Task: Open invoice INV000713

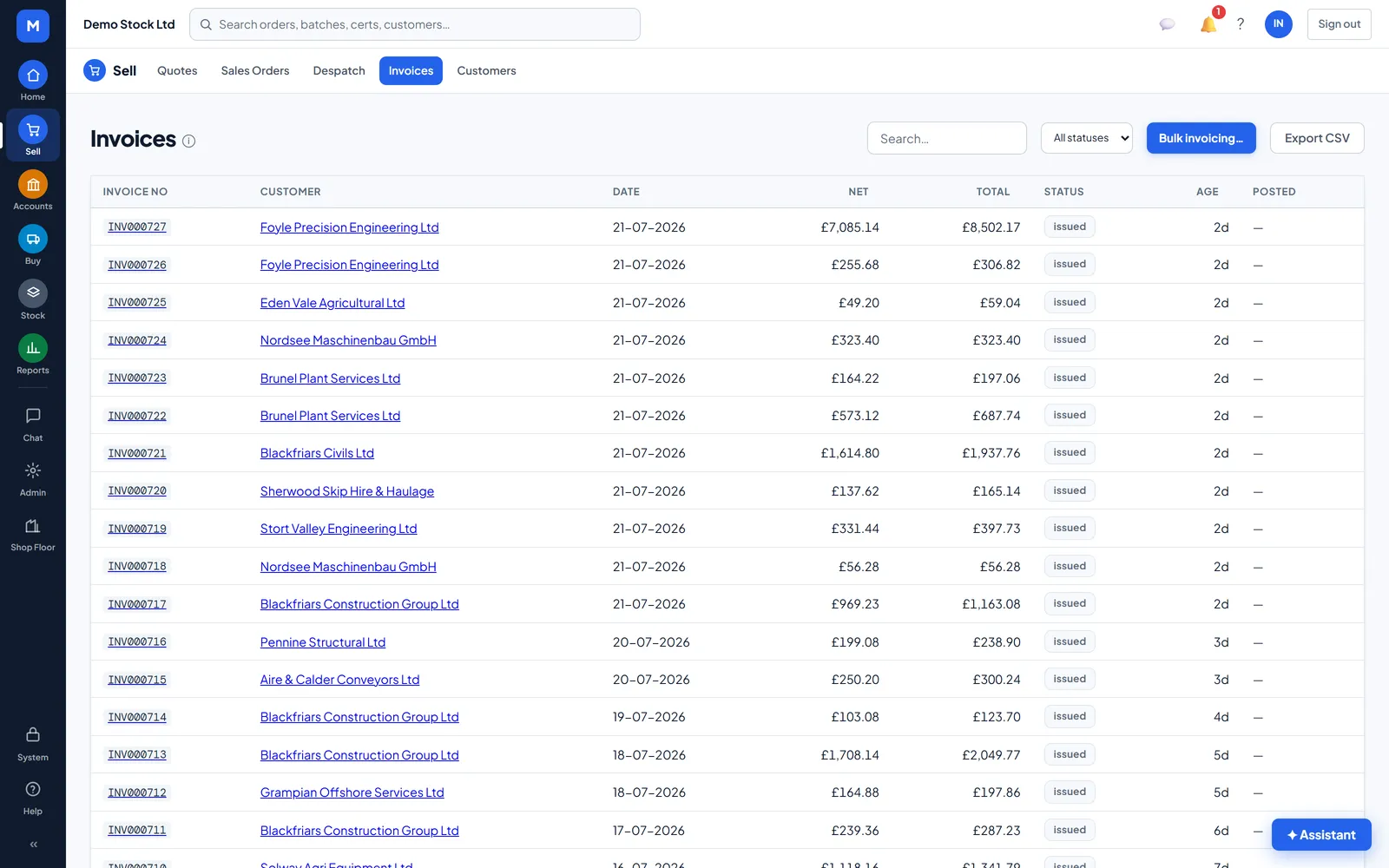Action: [x=137, y=754]
